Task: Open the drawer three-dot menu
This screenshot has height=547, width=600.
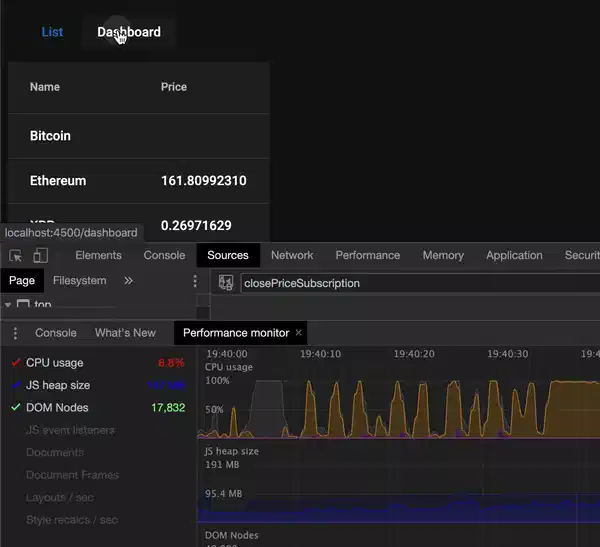Action: pos(15,333)
